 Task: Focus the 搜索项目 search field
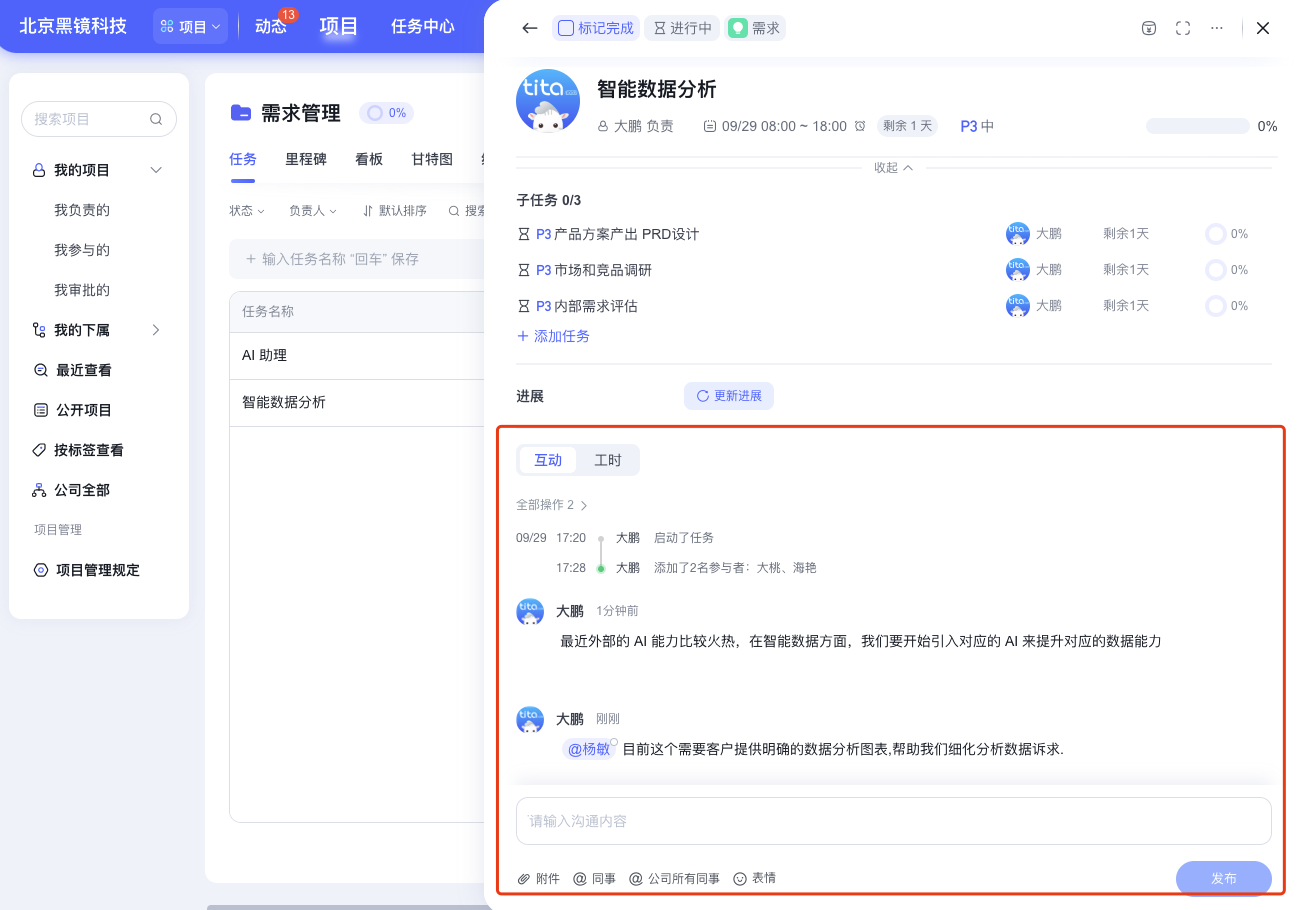click(x=99, y=119)
